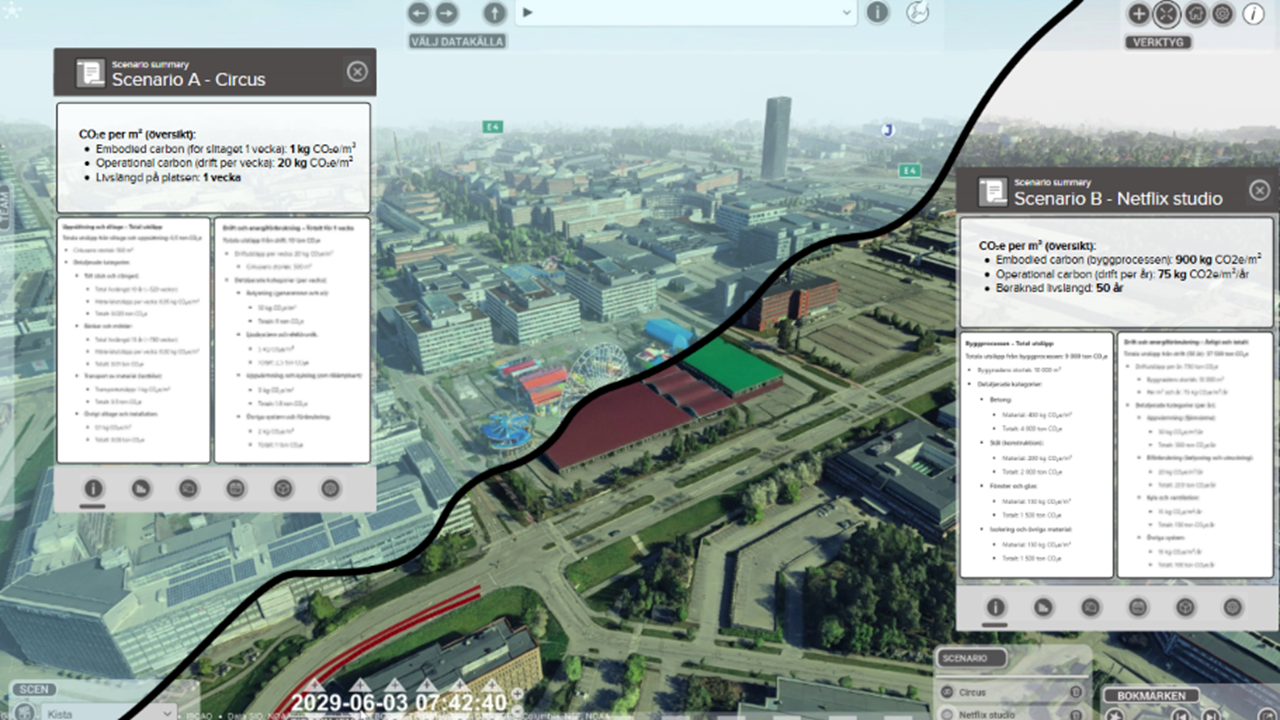Open the chart tab in Scenario A panel
This screenshot has width=1280, height=720.
pyautogui.click(x=141, y=489)
